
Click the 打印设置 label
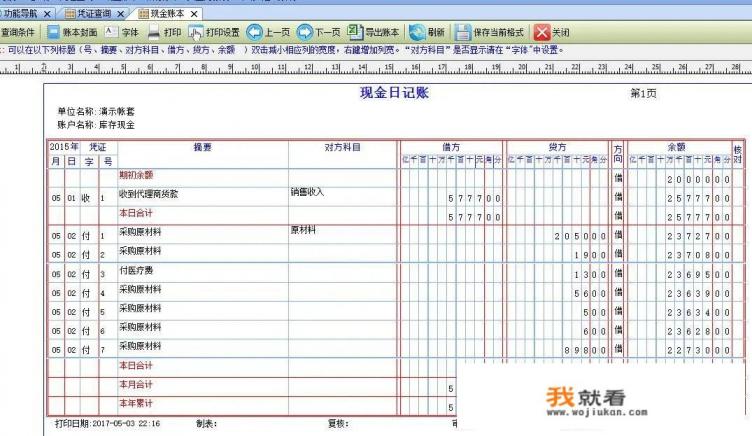223,32
